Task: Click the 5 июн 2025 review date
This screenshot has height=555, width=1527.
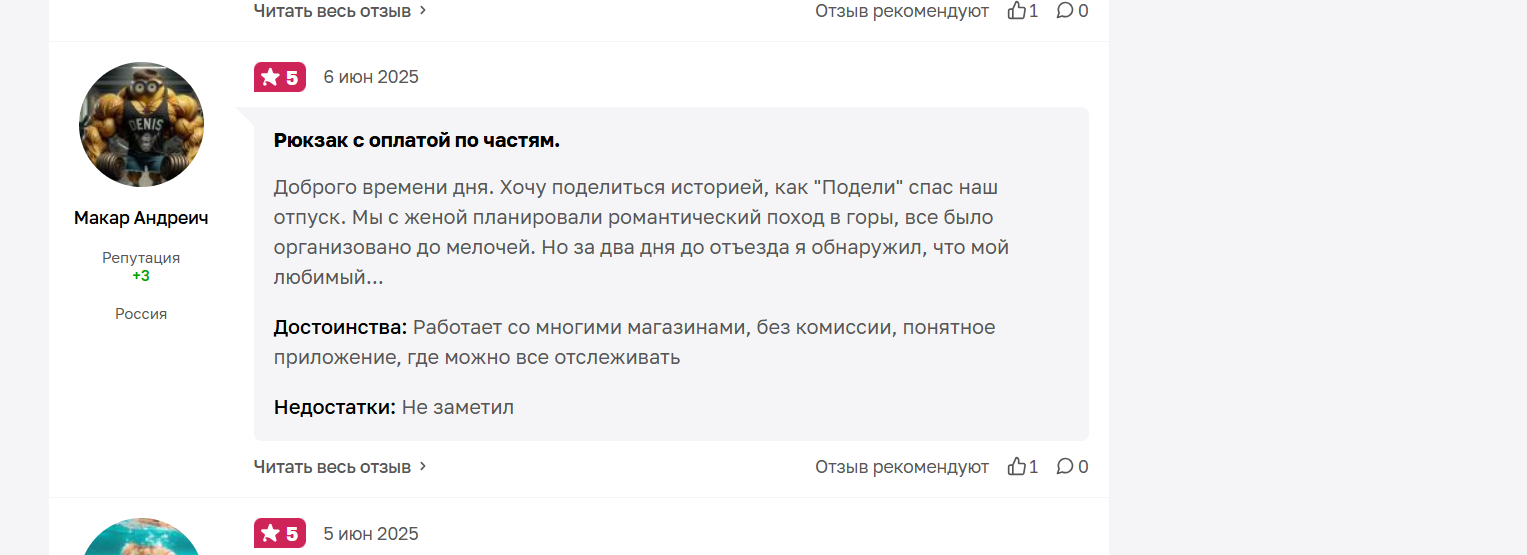Action: point(371,534)
